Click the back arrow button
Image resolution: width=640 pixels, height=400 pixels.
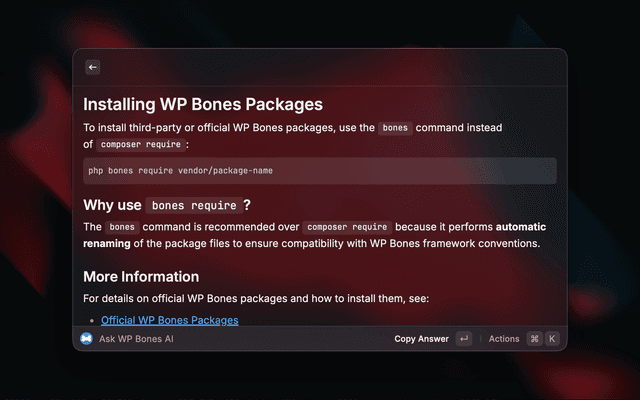point(93,67)
